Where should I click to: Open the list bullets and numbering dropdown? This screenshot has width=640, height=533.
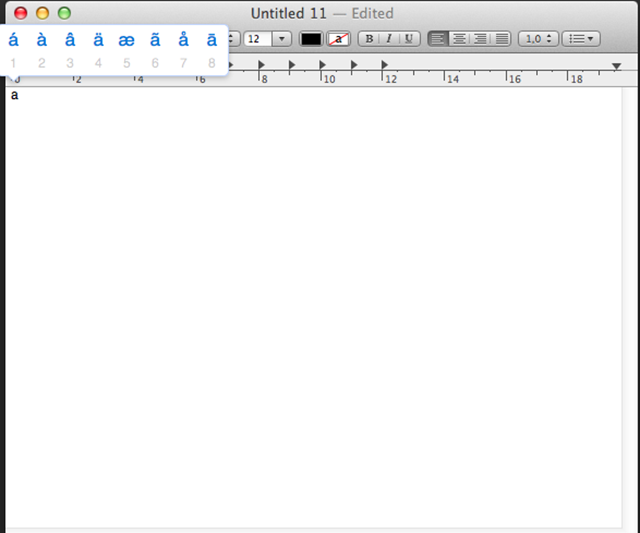[x=581, y=39]
